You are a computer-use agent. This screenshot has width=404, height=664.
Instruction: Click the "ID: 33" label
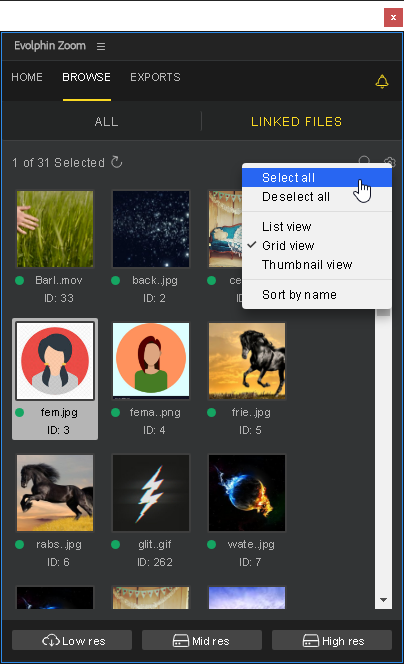[59, 298]
